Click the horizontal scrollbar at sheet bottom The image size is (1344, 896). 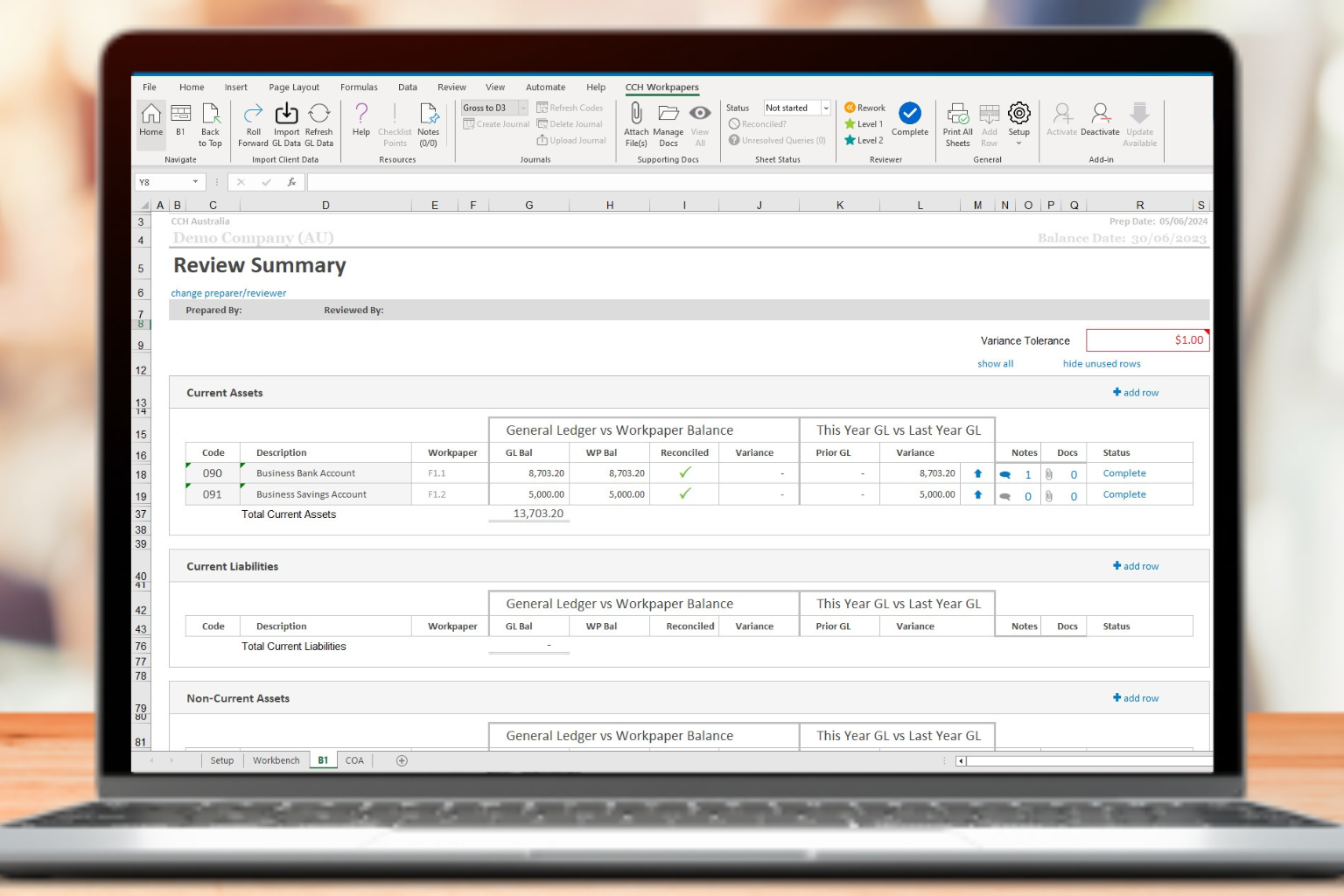tap(1085, 760)
